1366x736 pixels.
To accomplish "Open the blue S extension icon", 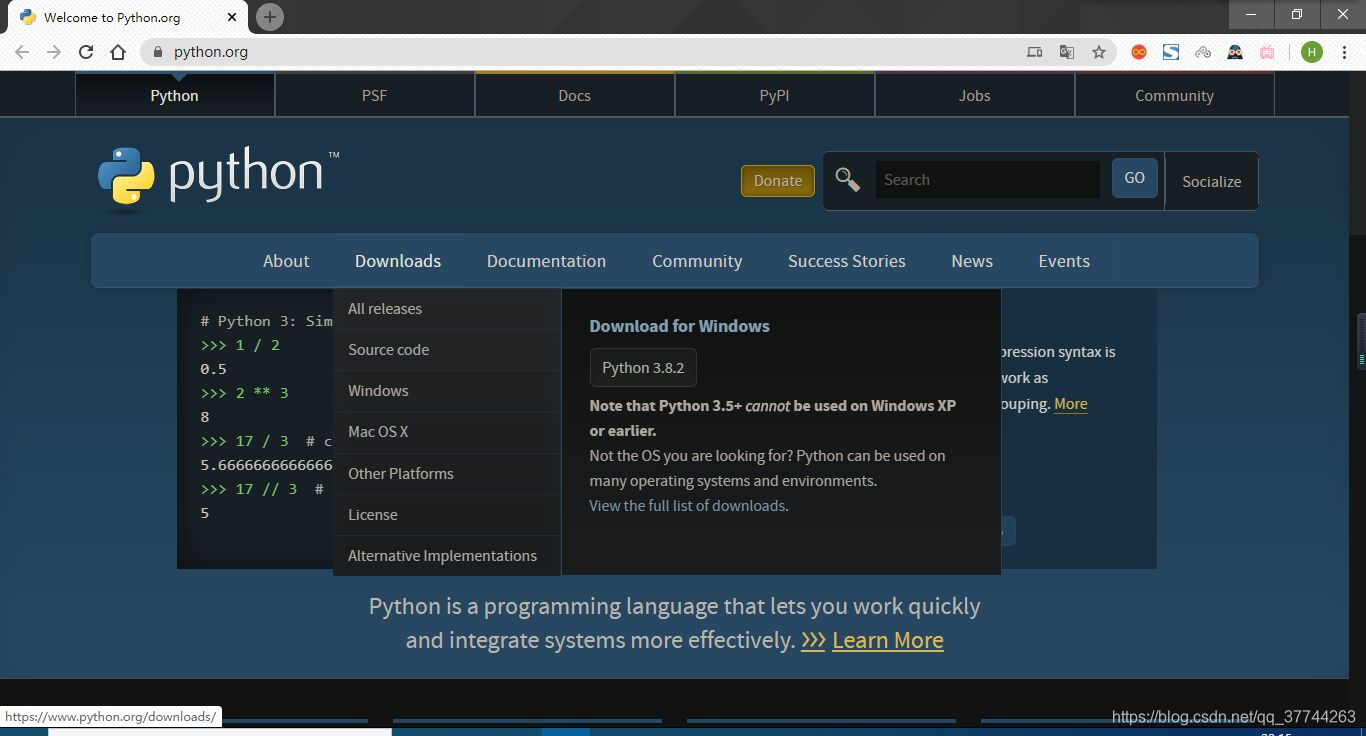I will coord(1171,52).
